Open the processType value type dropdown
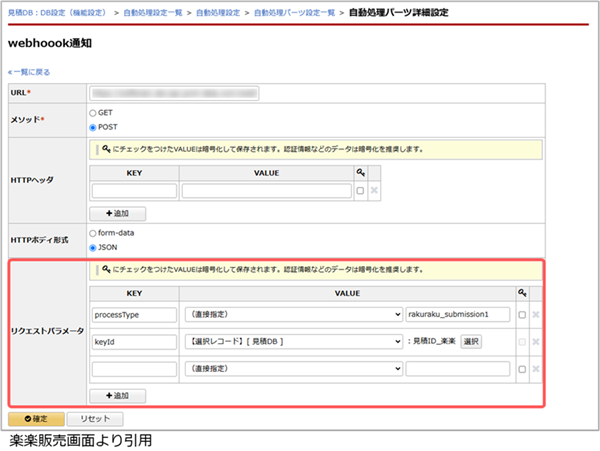 tap(292, 314)
